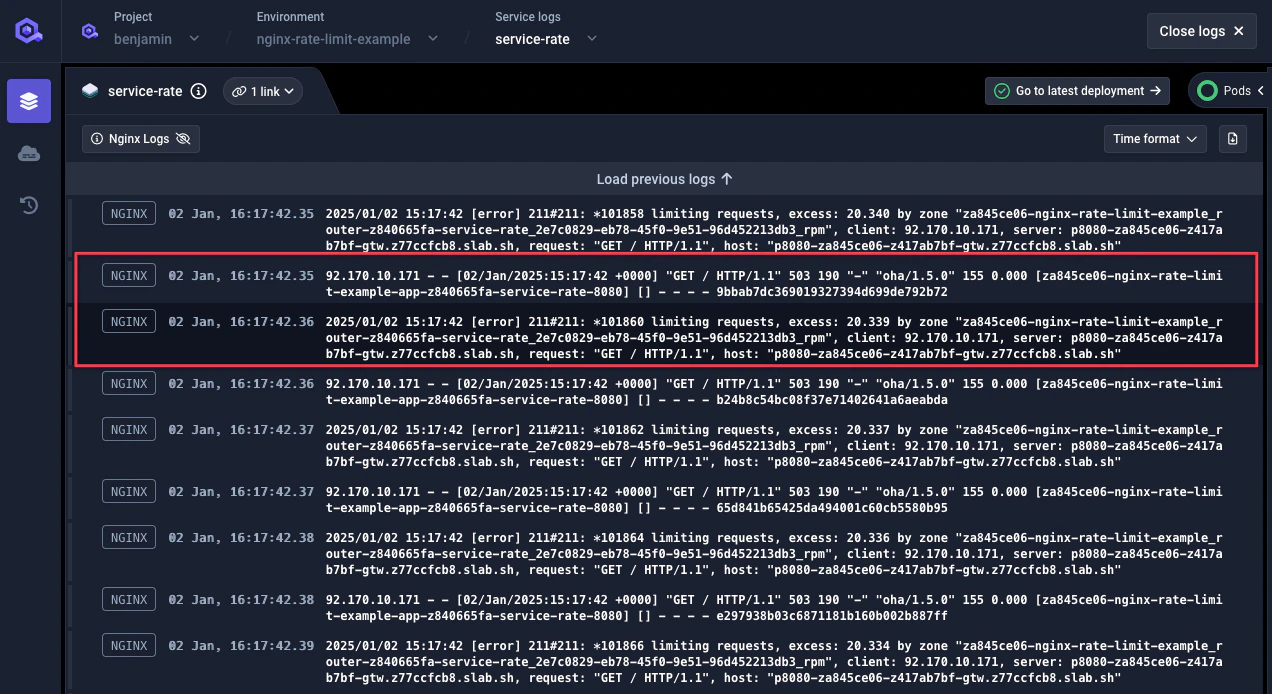This screenshot has width=1272, height=694.
Task: Hide nginx log entries via Nginx Logs button
Action: (x=141, y=139)
